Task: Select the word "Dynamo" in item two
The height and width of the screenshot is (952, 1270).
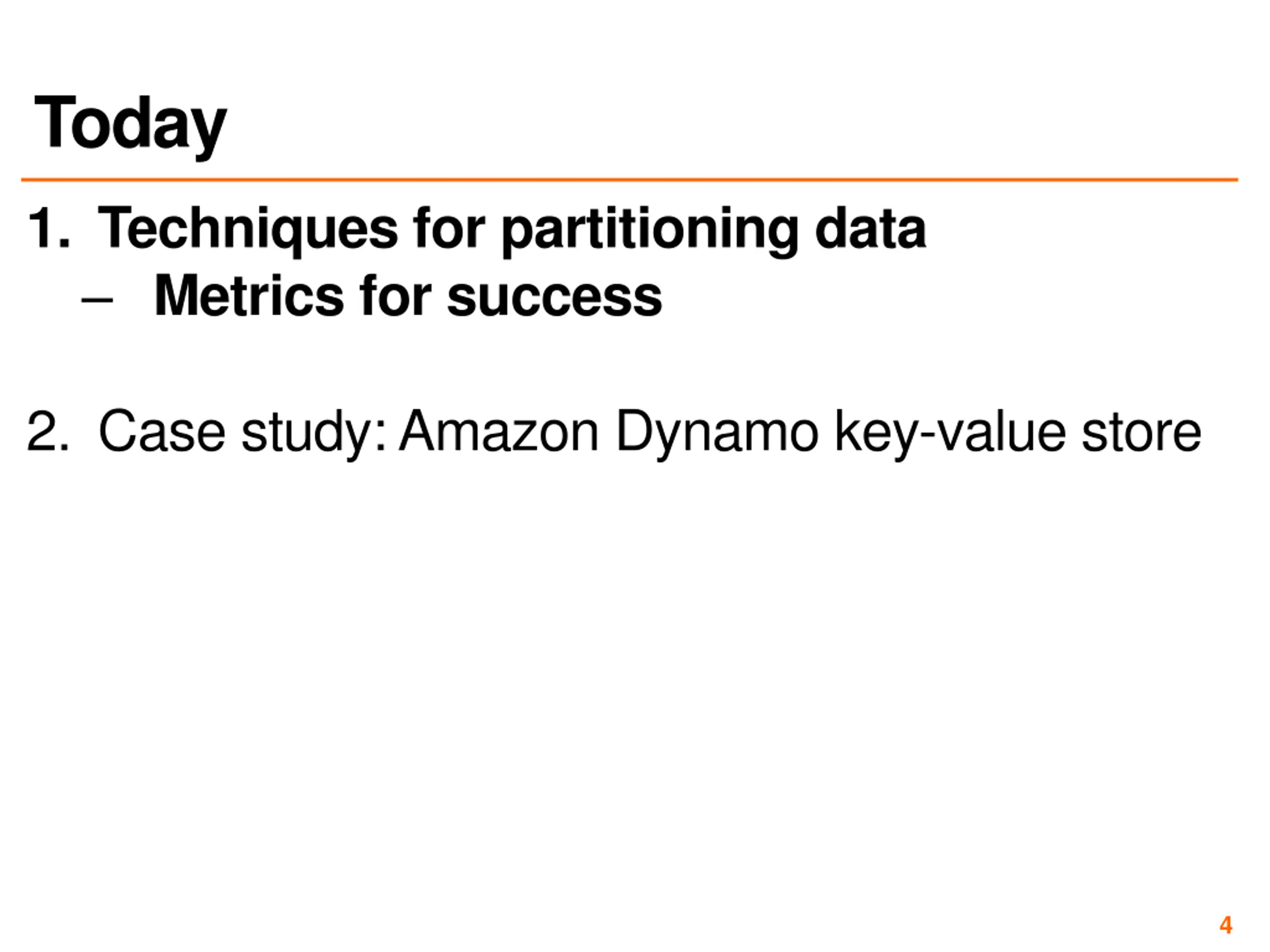Action: (x=717, y=434)
